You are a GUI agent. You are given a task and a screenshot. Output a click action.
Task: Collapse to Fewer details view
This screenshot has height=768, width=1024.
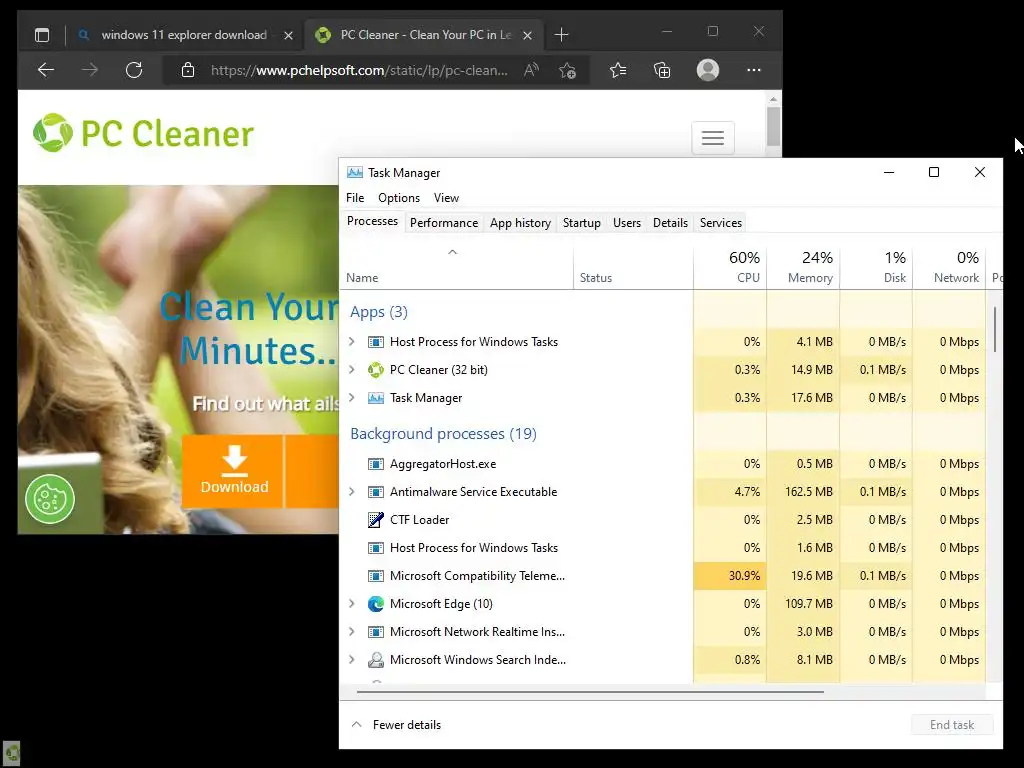point(396,725)
